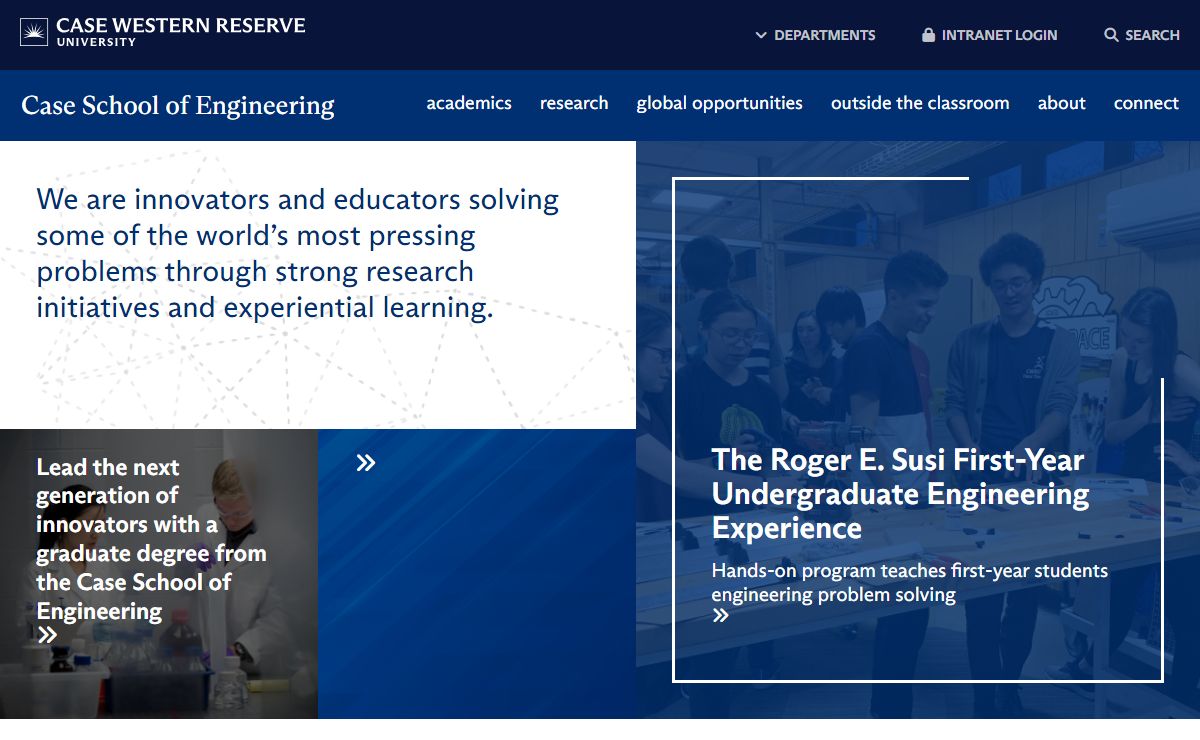Click the magnifying glass search icon
This screenshot has height=740, width=1200.
point(1111,35)
